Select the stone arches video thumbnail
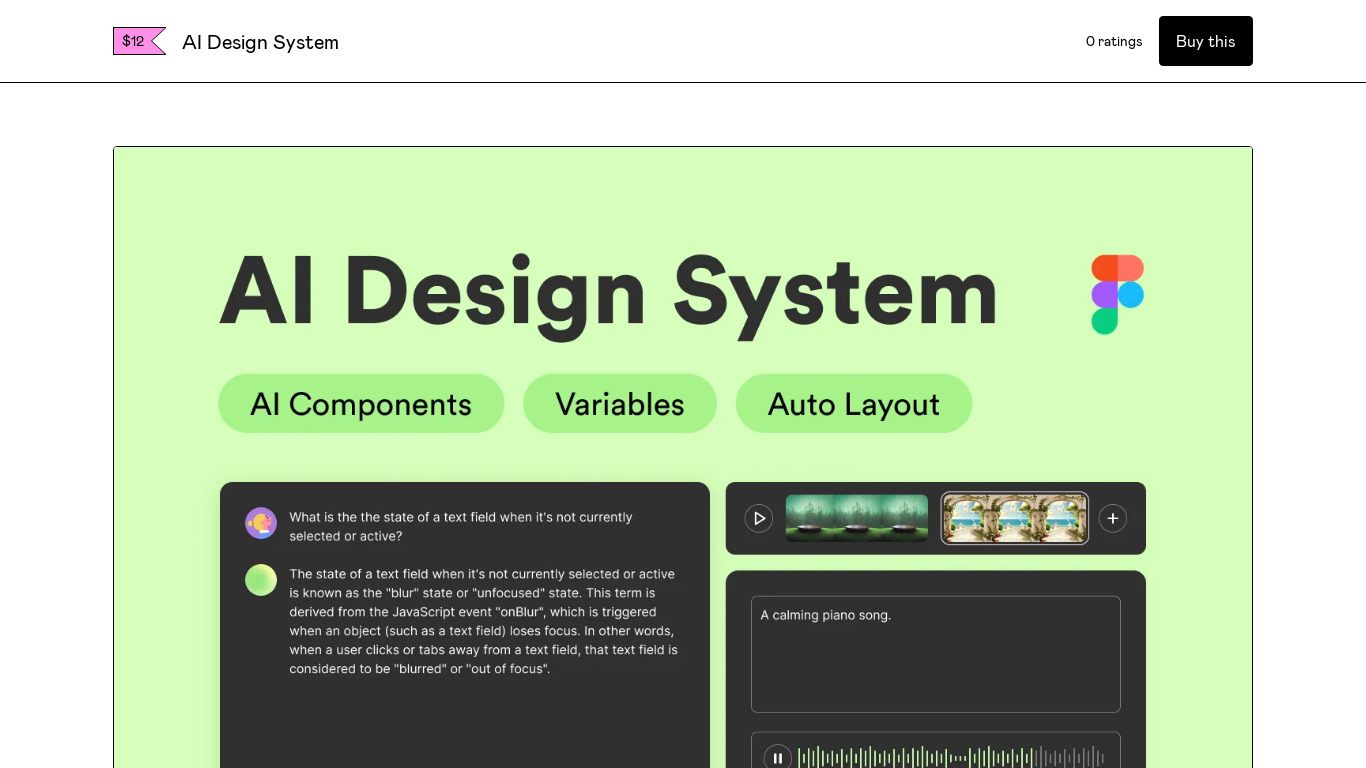This screenshot has width=1366, height=768. 1014,518
